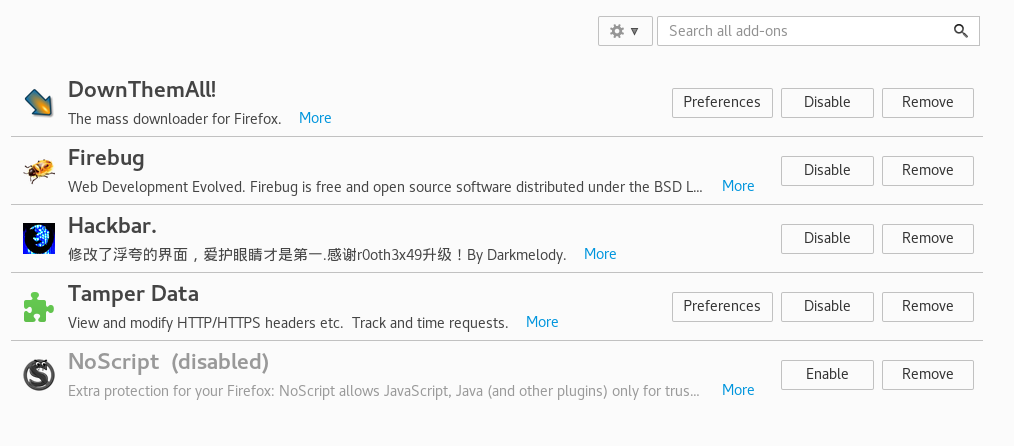
Task: Click the Firebug title text
Action: coord(106,158)
